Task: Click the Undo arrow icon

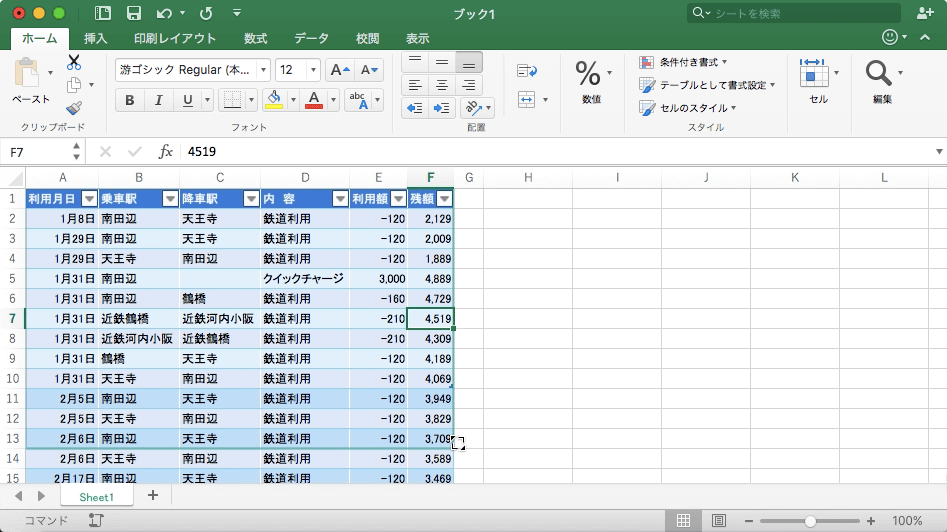Action: click(x=164, y=13)
